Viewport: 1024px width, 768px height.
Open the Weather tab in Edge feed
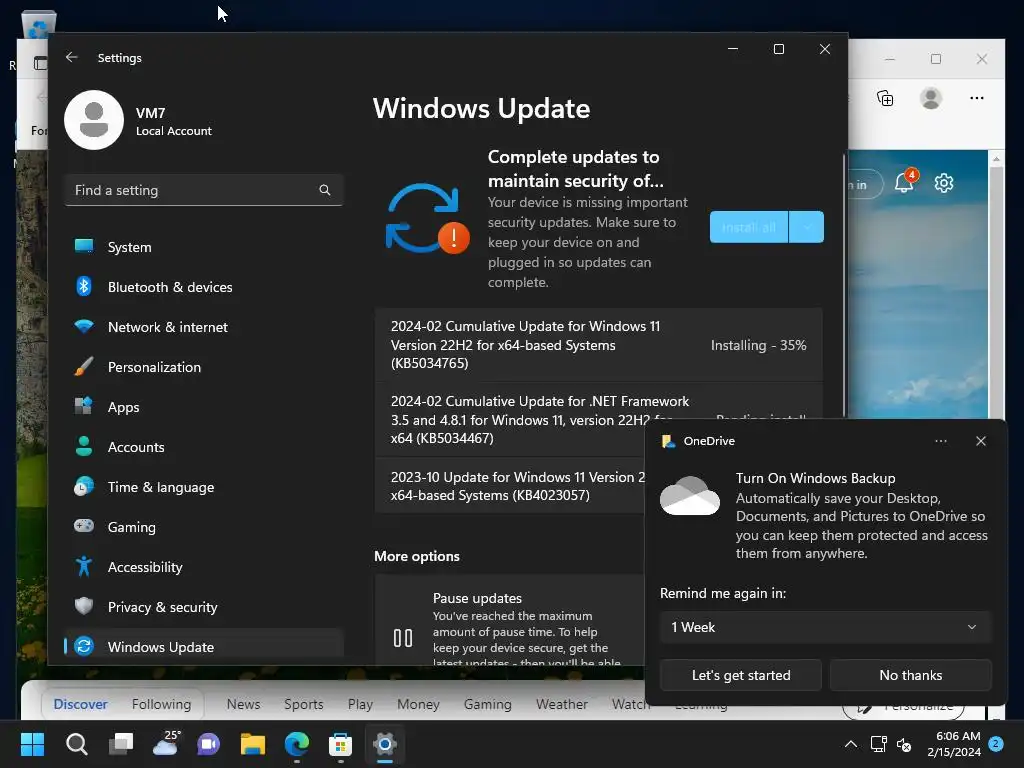click(x=562, y=704)
